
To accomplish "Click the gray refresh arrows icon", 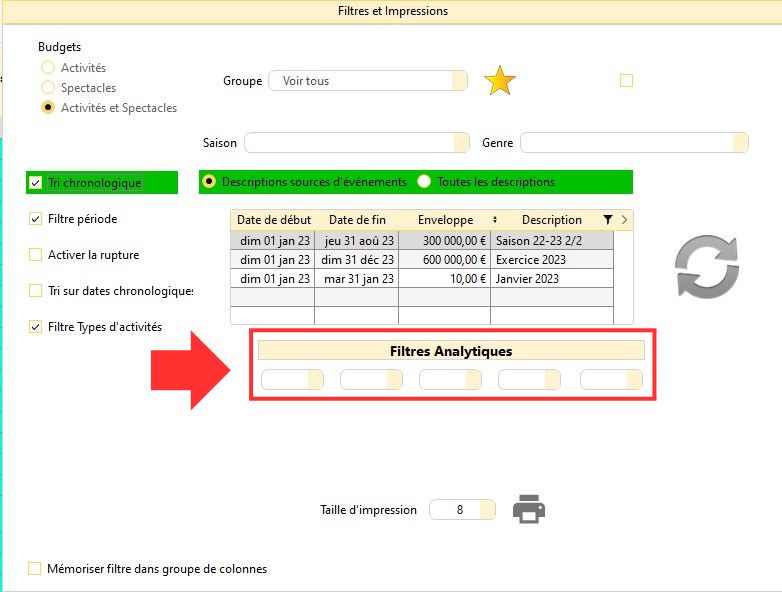I will click(706, 267).
